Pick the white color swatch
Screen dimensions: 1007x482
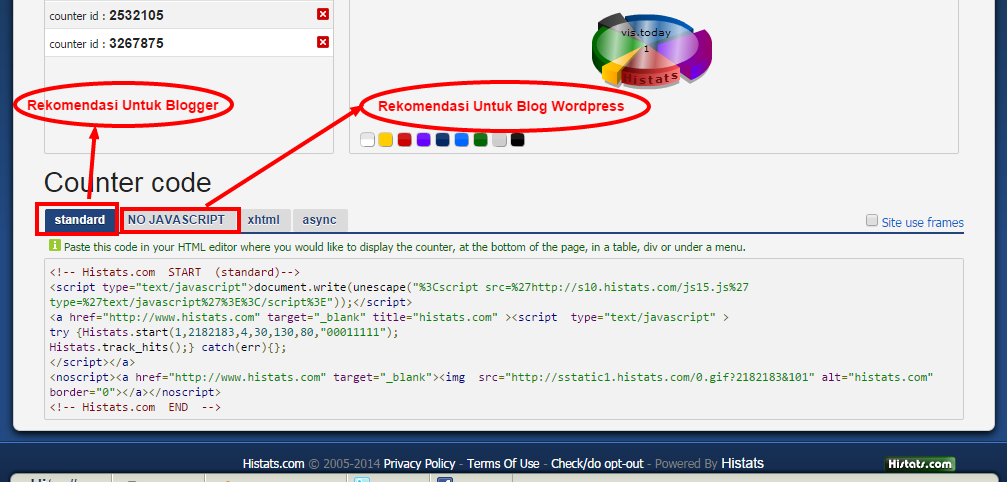367,139
